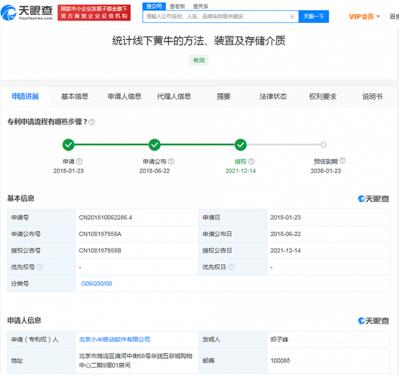Click the Tianyancha logo in the header
The image size is (399, 375).
click(x=27, y=13)
